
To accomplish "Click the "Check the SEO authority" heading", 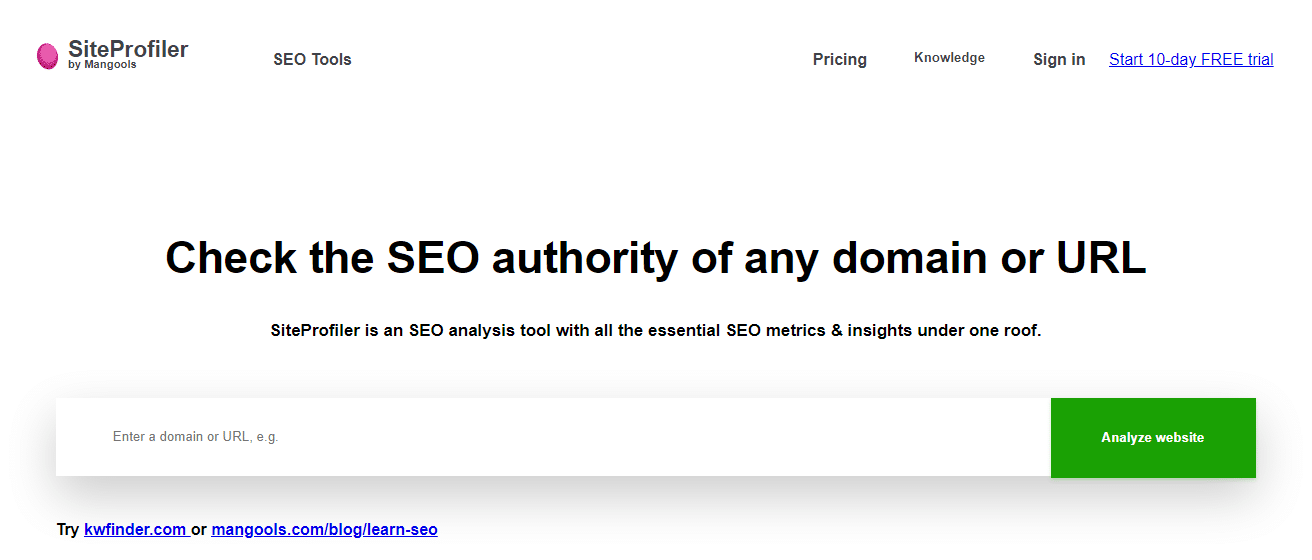I will click(x=656, y=258).
